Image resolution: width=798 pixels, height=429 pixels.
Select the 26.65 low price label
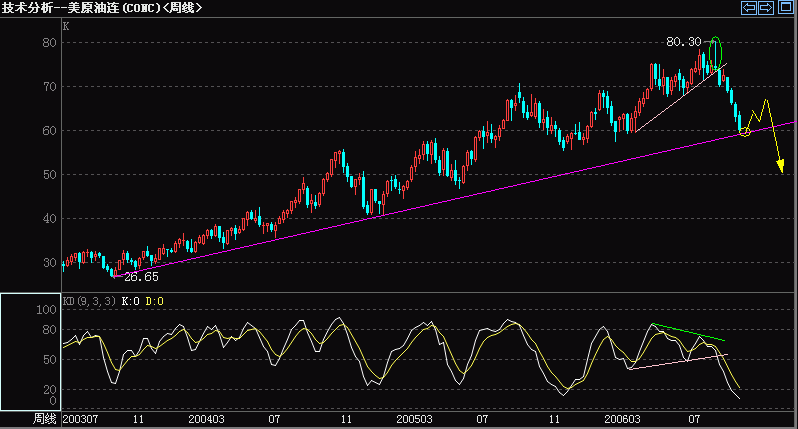[x=139, y=276]
